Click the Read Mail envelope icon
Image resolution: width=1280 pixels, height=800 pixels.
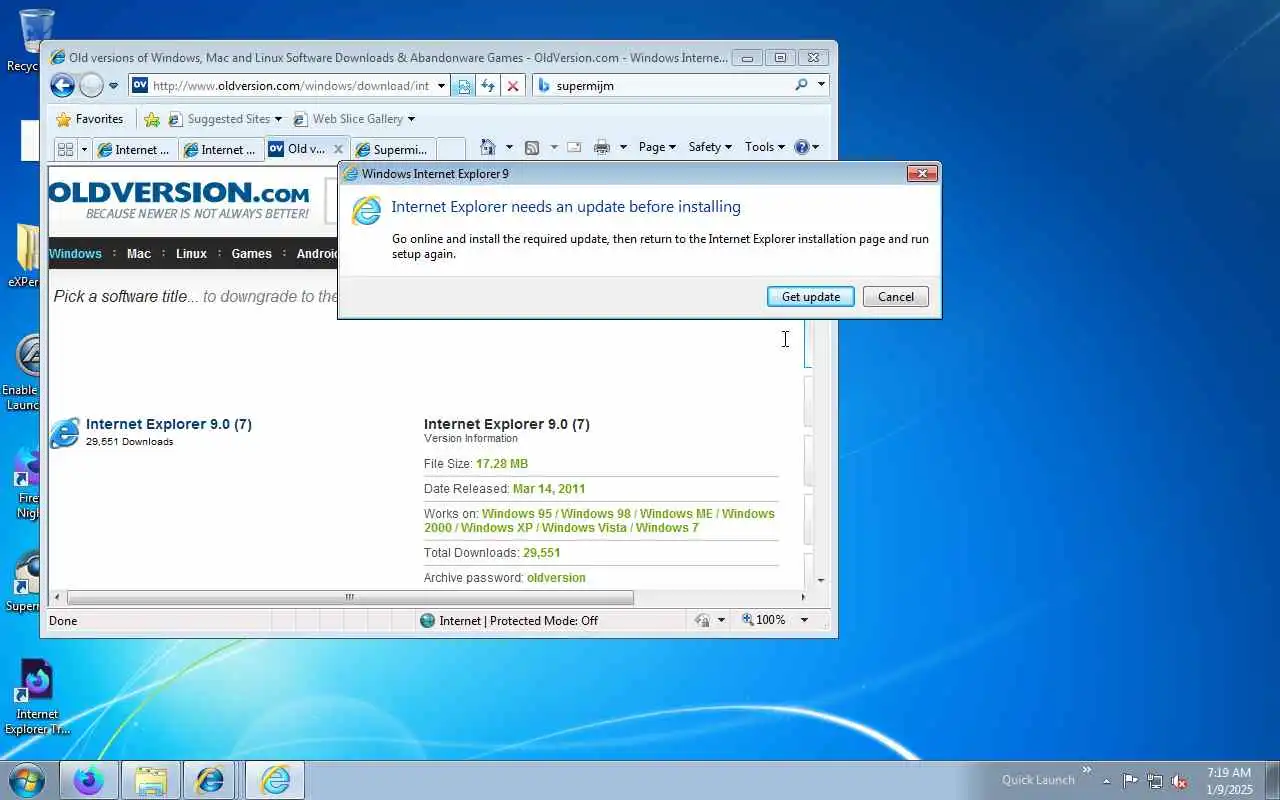coord(574,147)
